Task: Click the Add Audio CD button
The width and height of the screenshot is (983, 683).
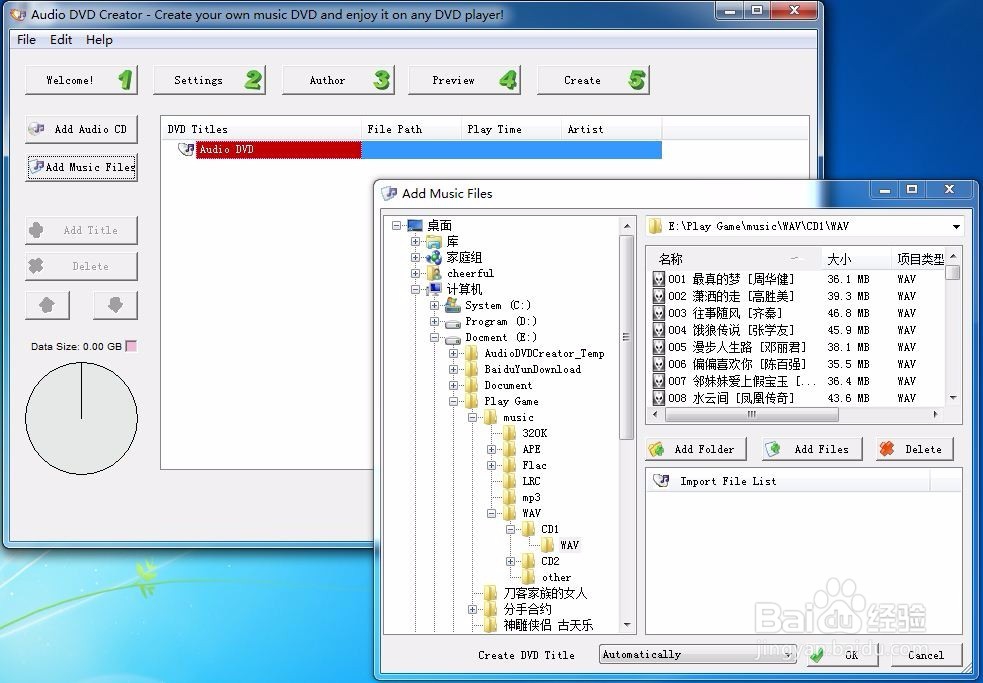Action: click(x=81, y=129)
